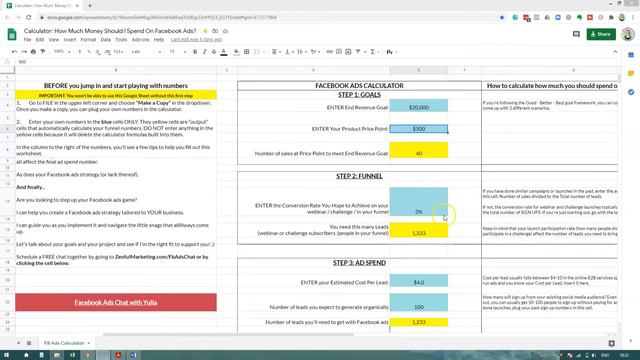The width and height of the screenshot is (640, 360).
Task: Open the font family dropdown
Action: coord(146,52)
